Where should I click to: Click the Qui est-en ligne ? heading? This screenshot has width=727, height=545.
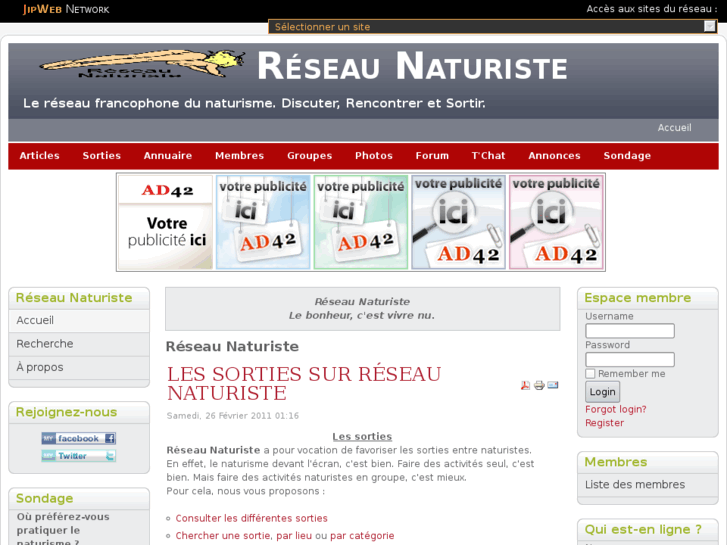[x=643, y=530]
